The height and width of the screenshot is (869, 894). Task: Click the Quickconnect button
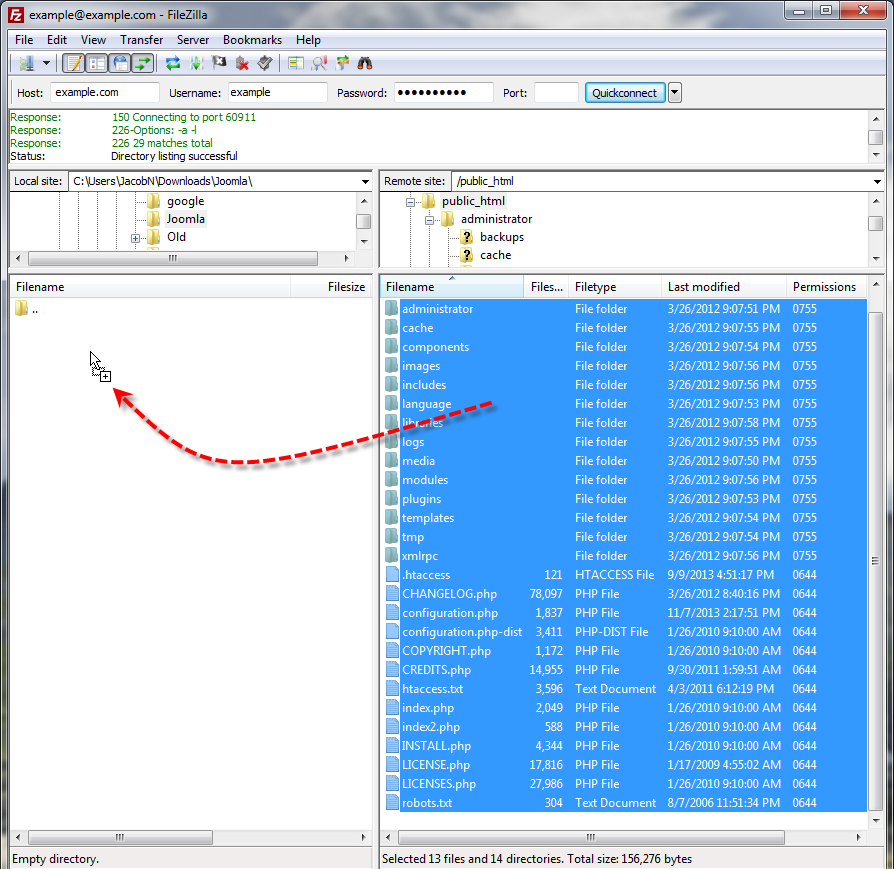624,93
